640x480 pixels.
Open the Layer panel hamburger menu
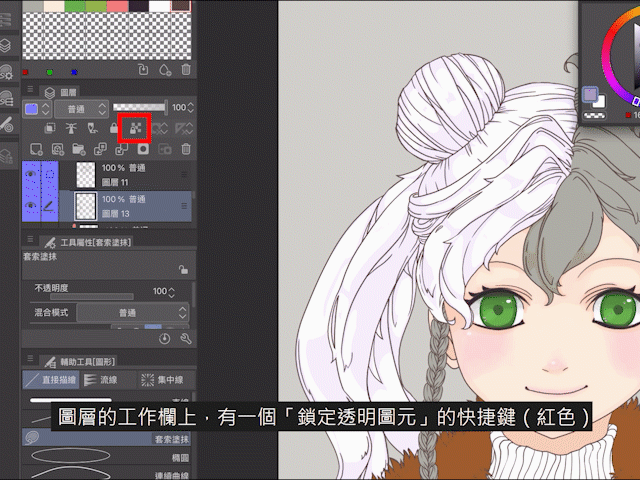[x=30, y=89]
